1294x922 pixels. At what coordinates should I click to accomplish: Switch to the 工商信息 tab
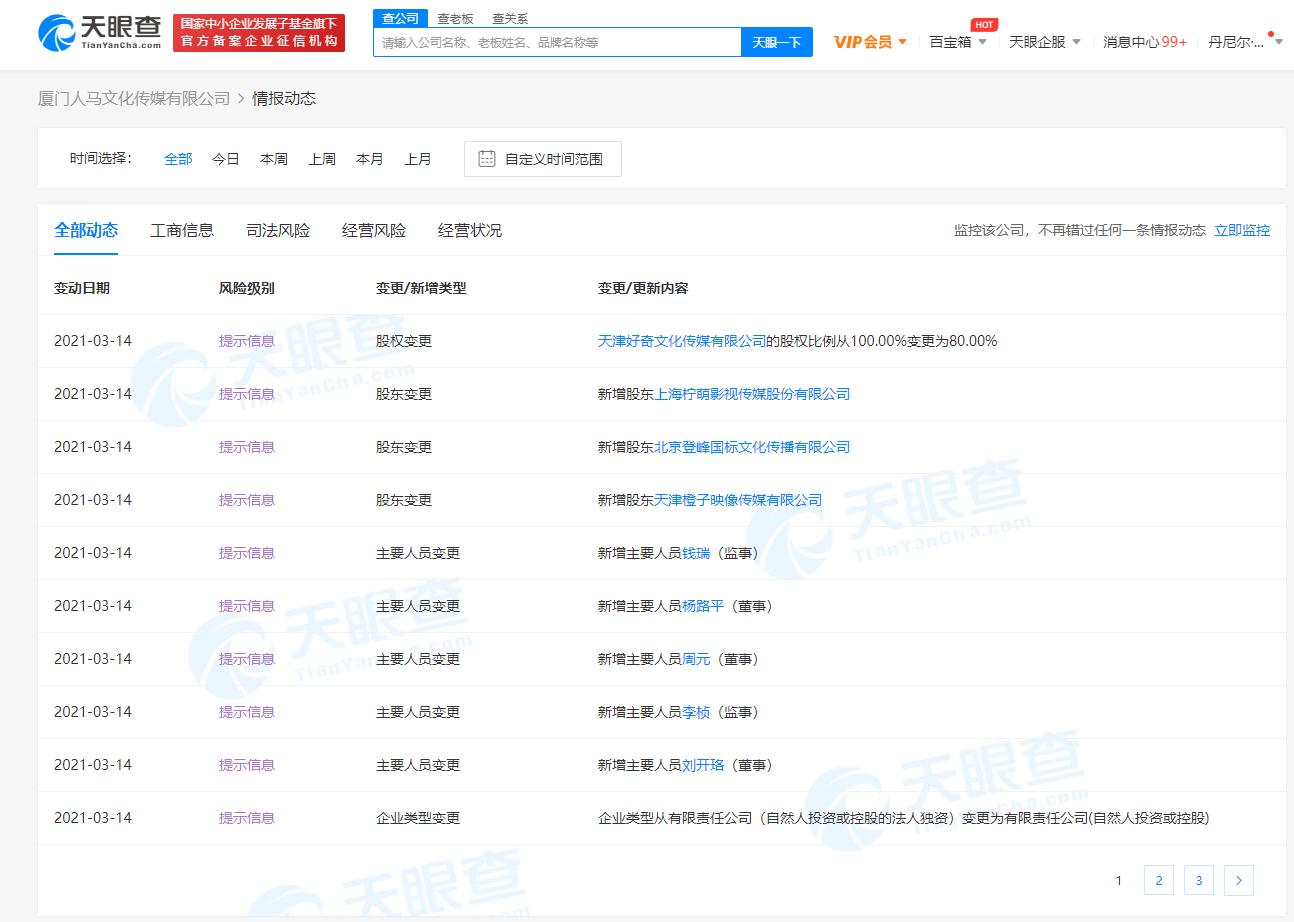click(x=182, y=231)
